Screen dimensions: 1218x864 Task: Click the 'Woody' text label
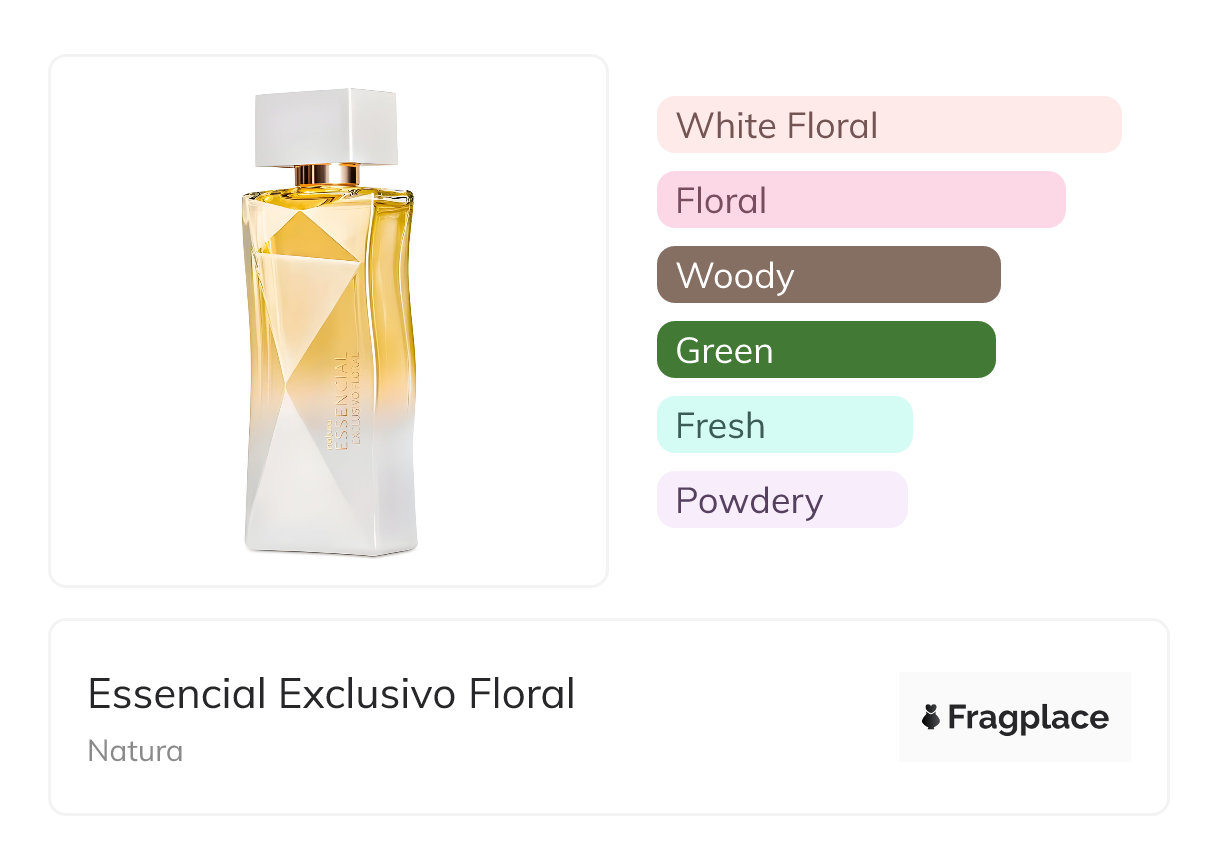pyautogui.click(x=735, y=276)
